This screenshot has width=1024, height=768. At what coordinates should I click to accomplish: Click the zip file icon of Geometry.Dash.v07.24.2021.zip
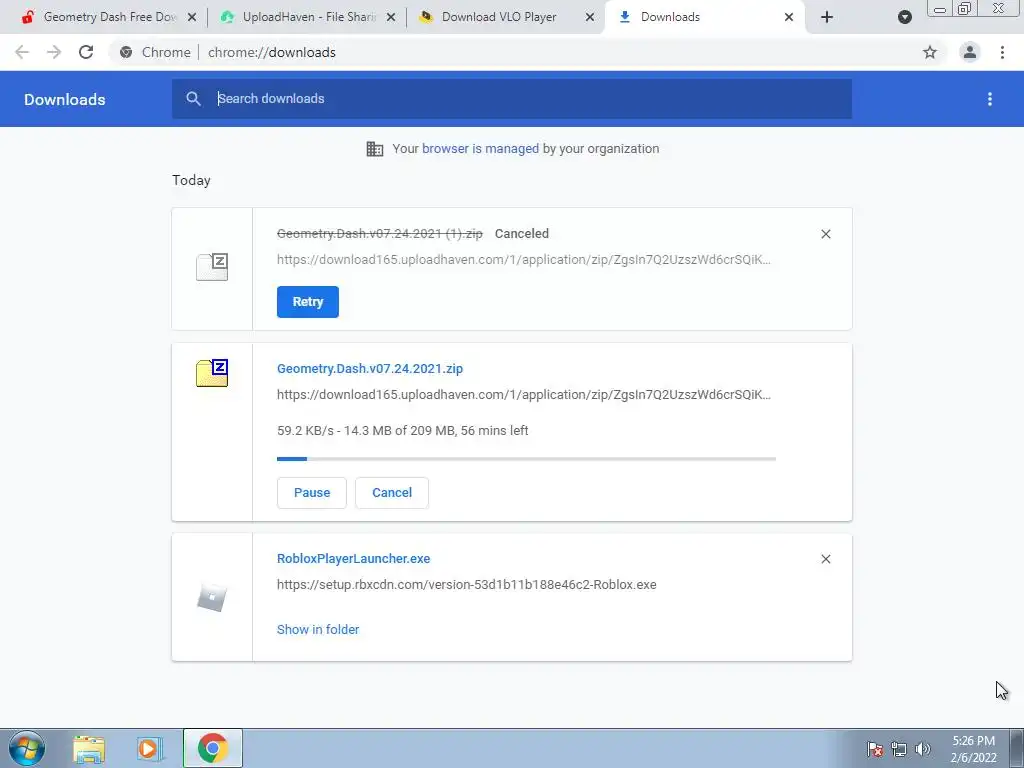pos(212,373)
